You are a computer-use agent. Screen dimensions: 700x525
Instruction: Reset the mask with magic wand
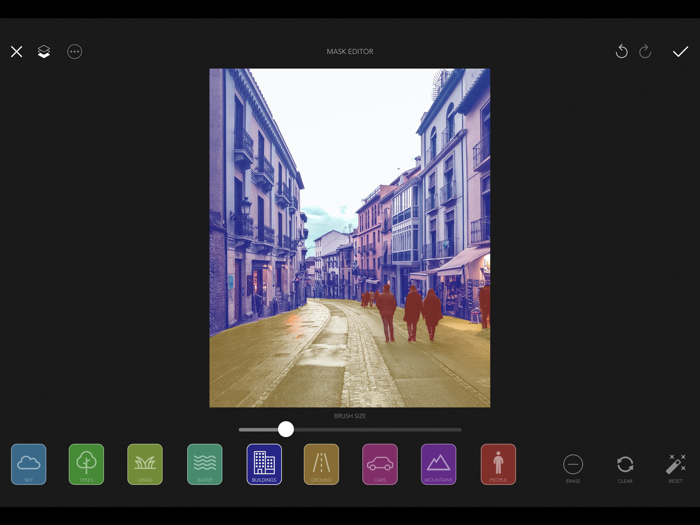point(675,468)
